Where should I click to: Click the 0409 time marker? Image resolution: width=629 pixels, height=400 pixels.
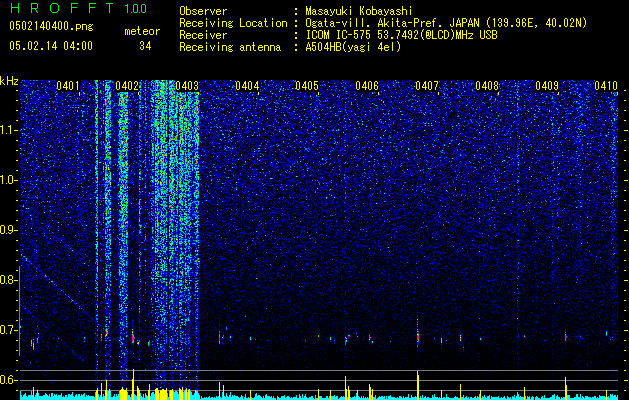pos(547,86)
